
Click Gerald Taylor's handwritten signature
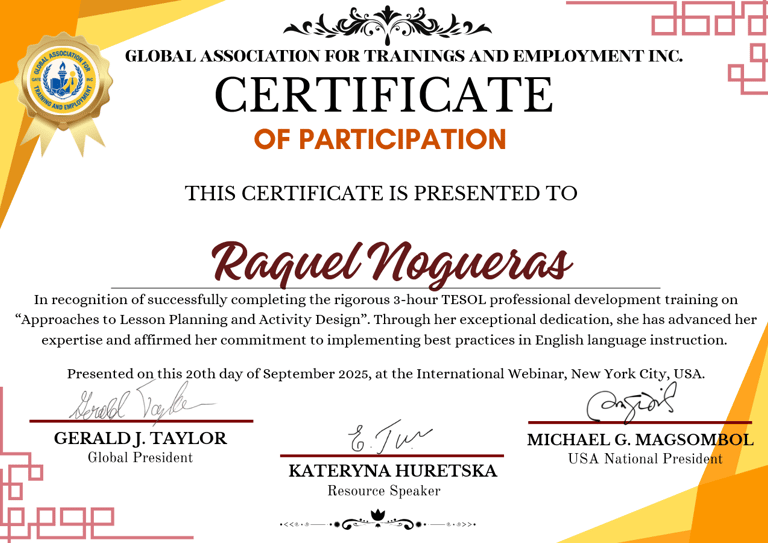click(x=142, y=400)
